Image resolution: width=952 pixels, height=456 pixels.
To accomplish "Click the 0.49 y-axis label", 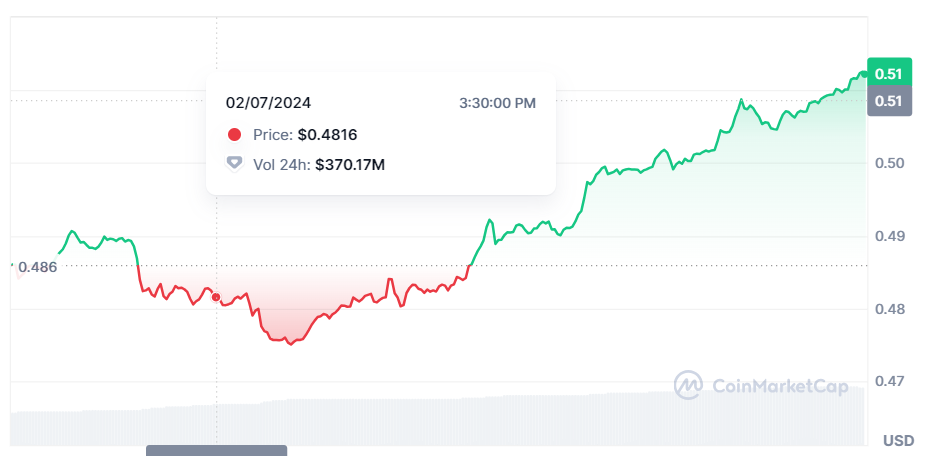I will (x=889, y=236).
